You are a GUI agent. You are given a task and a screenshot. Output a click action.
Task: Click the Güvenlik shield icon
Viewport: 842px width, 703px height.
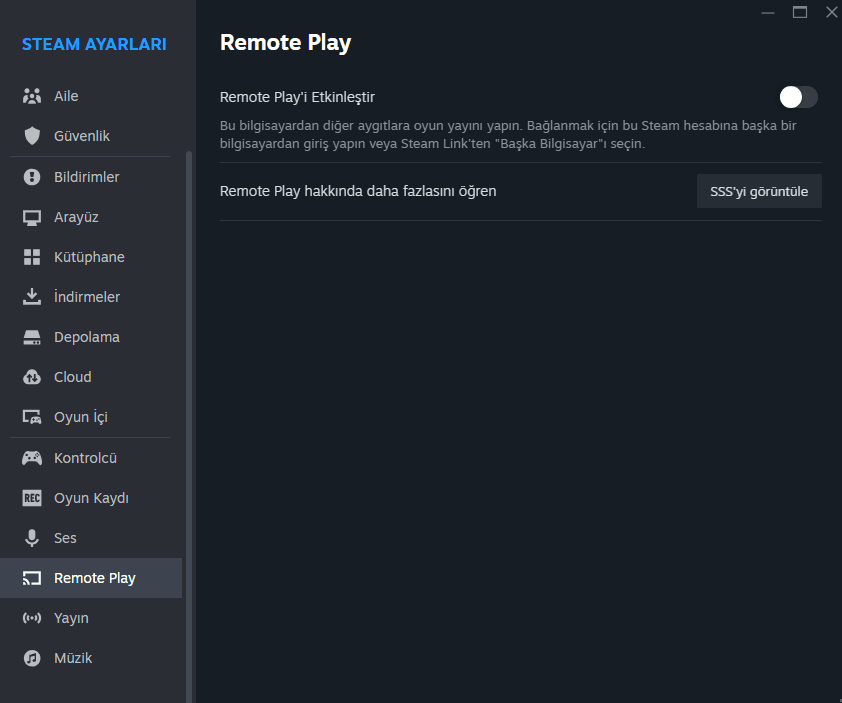click(32, 136)
